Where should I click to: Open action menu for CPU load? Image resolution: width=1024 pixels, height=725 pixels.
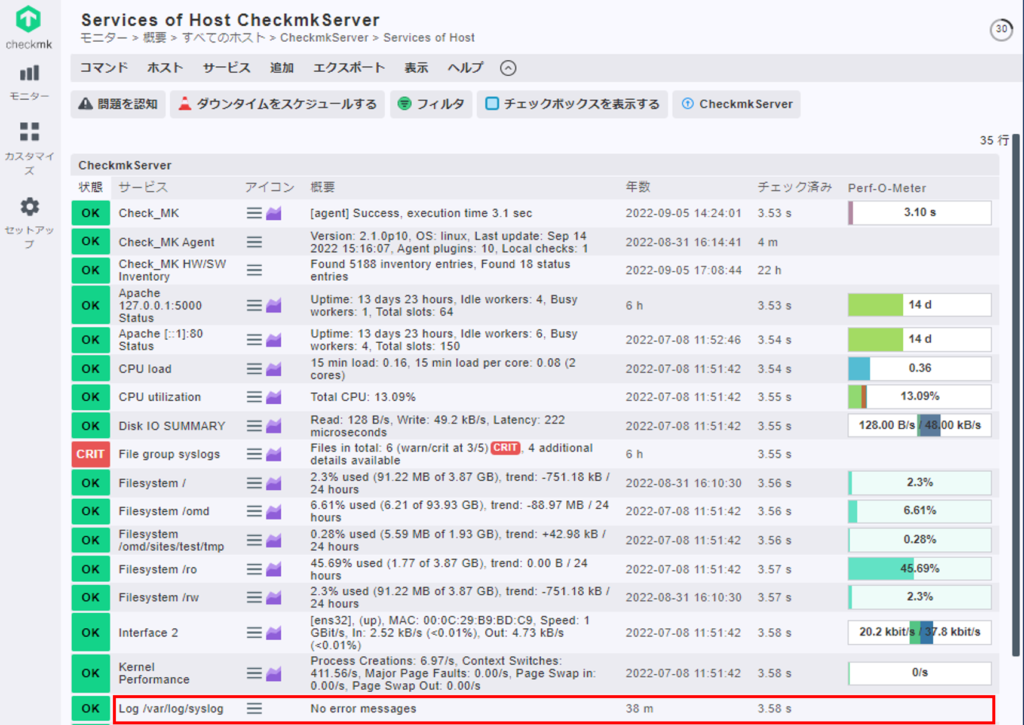coord(254,368)
